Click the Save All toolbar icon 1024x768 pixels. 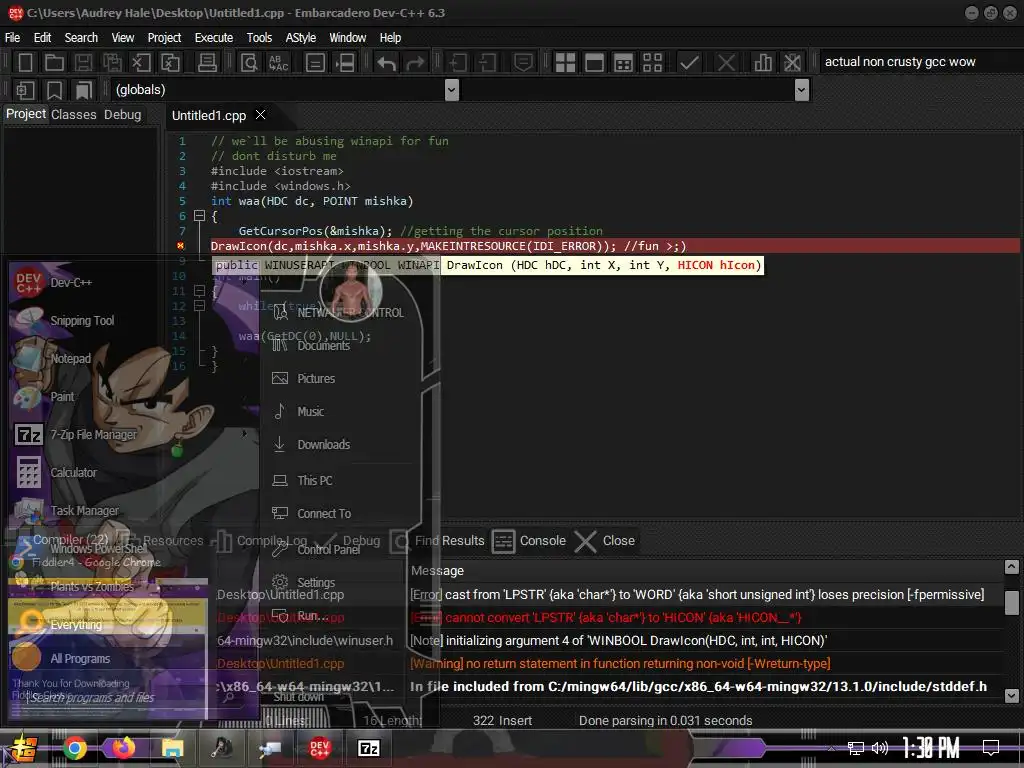click(112, 63)
